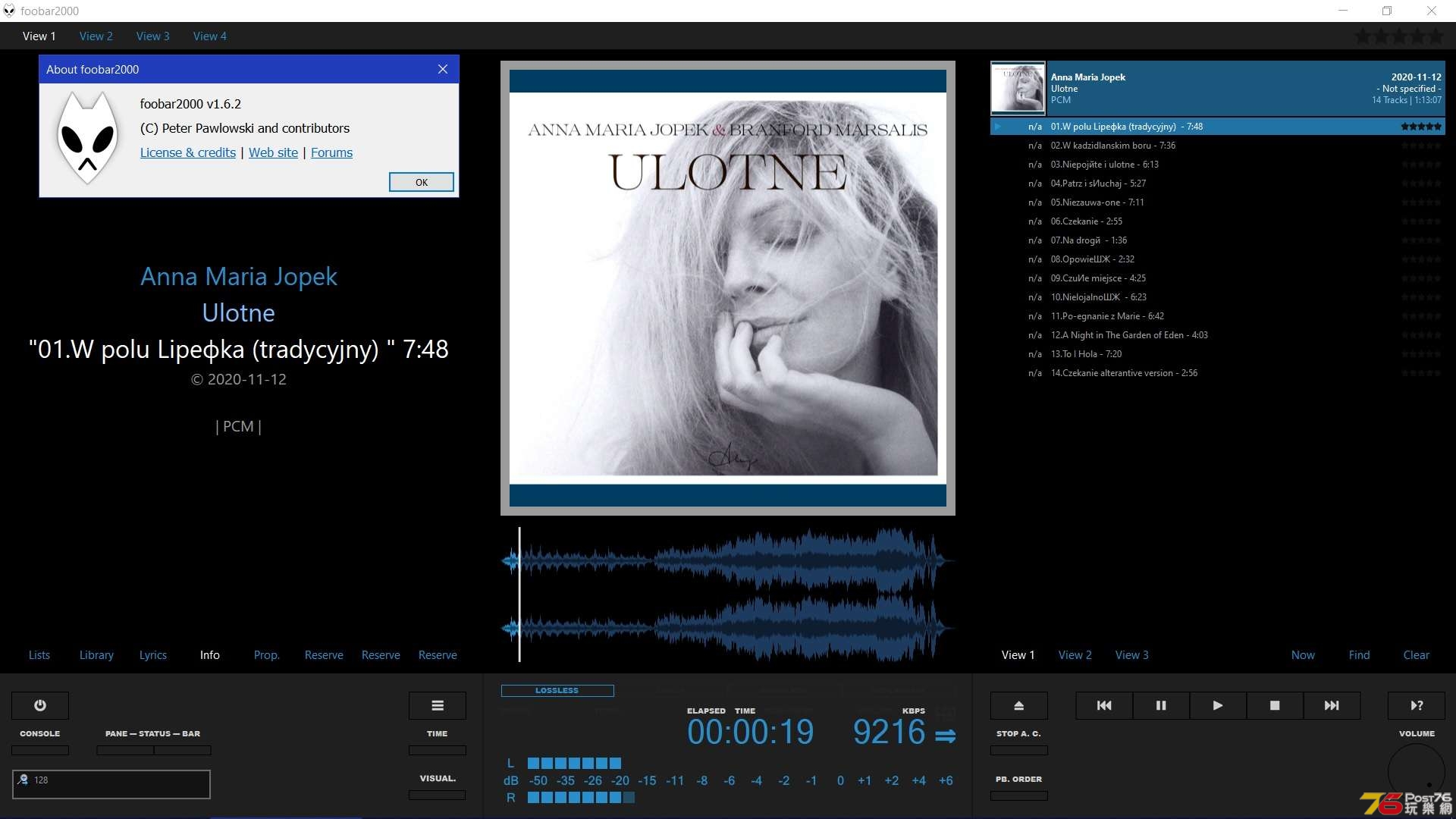This screenshot has width=1456, height=819.
Task: Click the foobar2000 alien logo in About dialog
Action: 88,137
